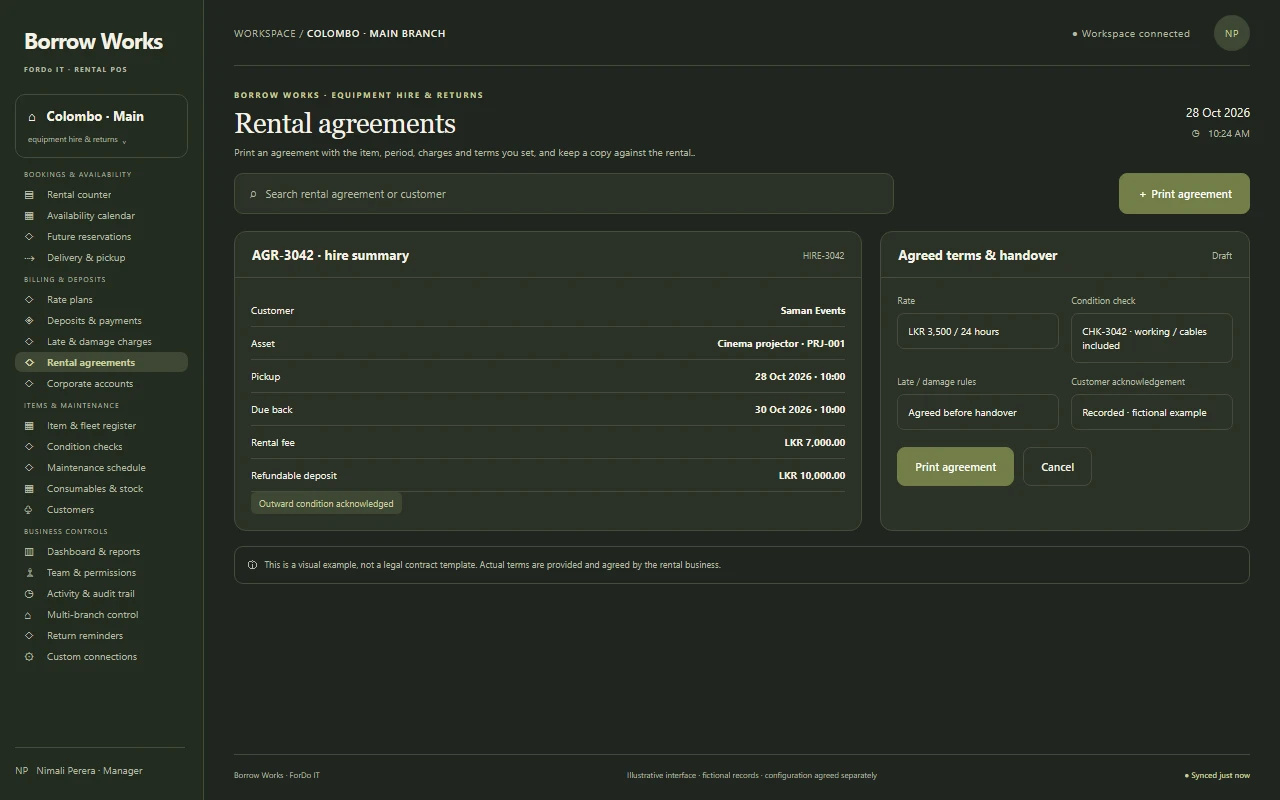Viewport: 1280px width, 800px height.
Task: Click the Consumables & stock icon
Action: tap(29, 489)
